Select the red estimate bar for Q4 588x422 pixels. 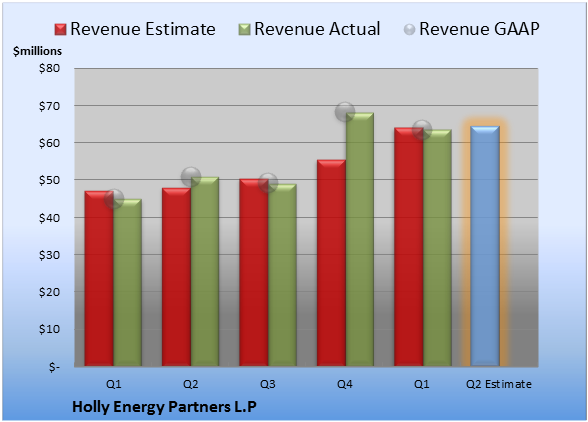pos(331,263)
